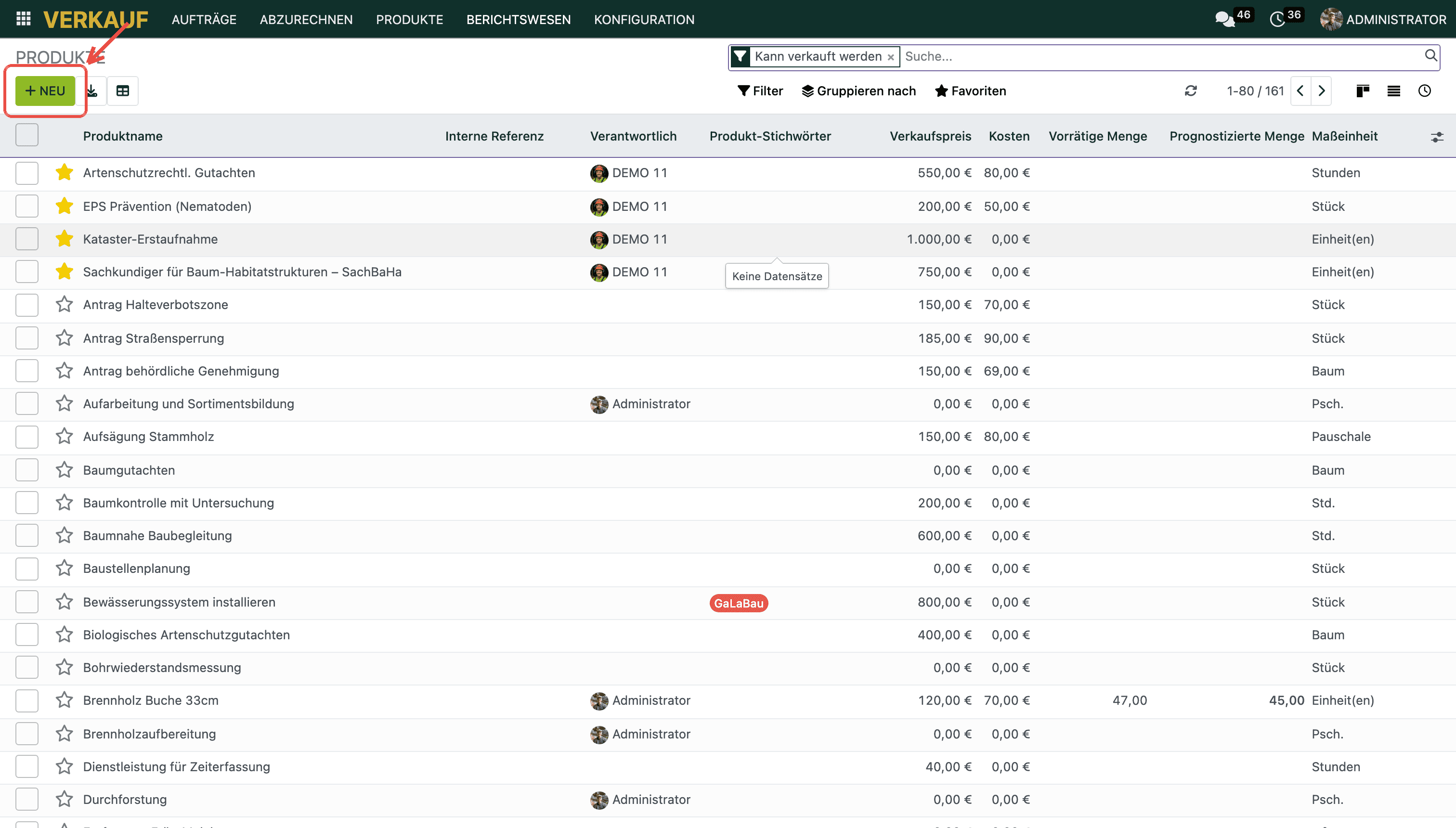Go to previous page with left arrow
The image size is (1456, 828).
(1300, 91)
